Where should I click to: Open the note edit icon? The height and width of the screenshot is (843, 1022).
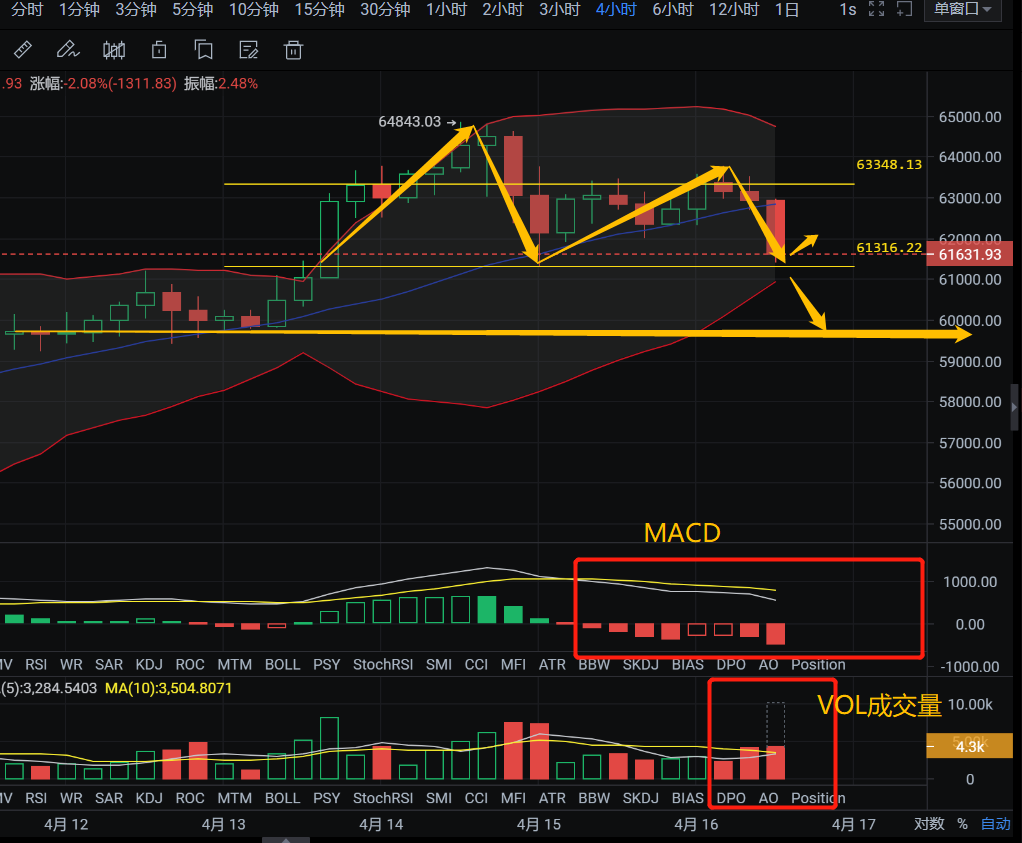[249, 50]
